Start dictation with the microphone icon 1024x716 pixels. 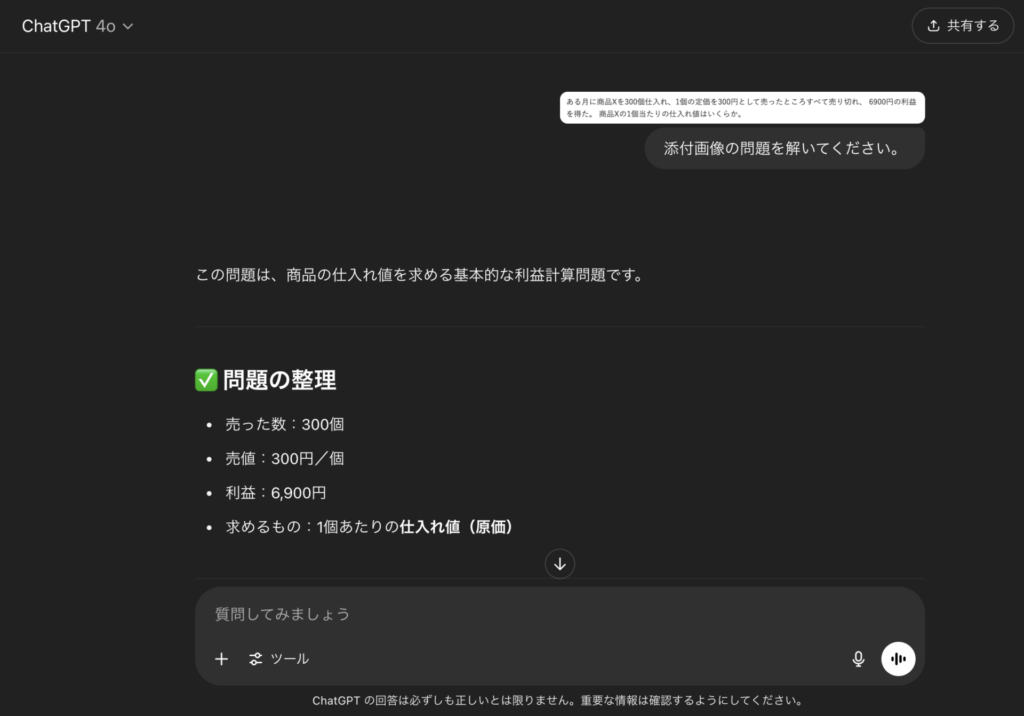coord(858,659)
